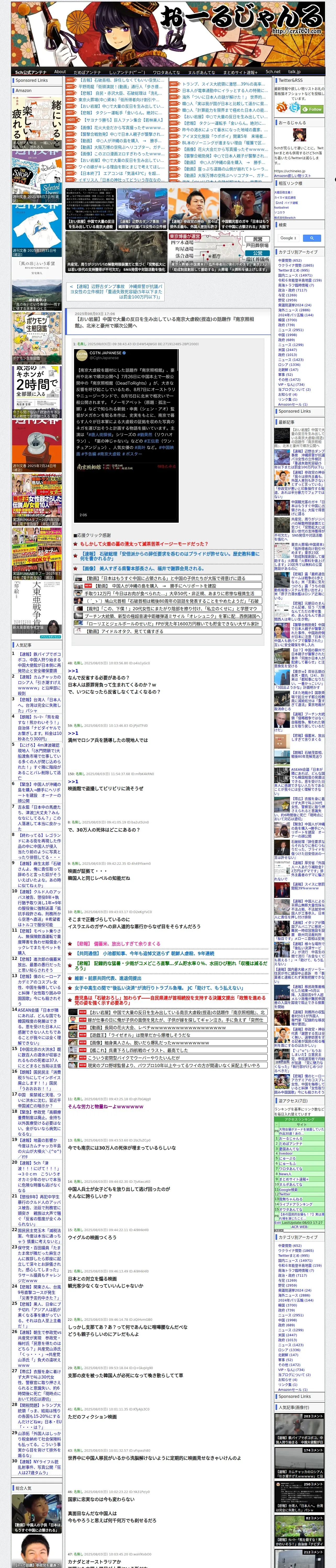The height and width of the screenshot is (1568, 336).
Task: Open the ヌルポあんてな nav item
Action: 202,72
